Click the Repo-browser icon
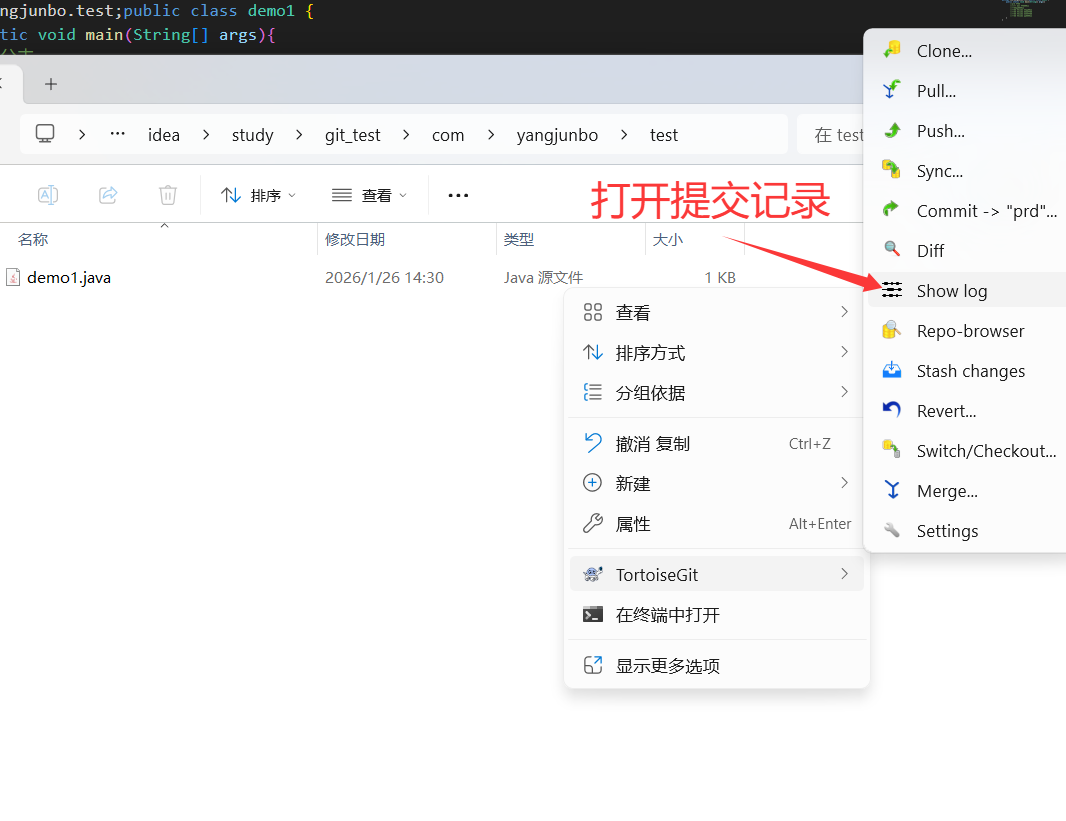This screenshot has width=1066, height=821. (891, 330)
